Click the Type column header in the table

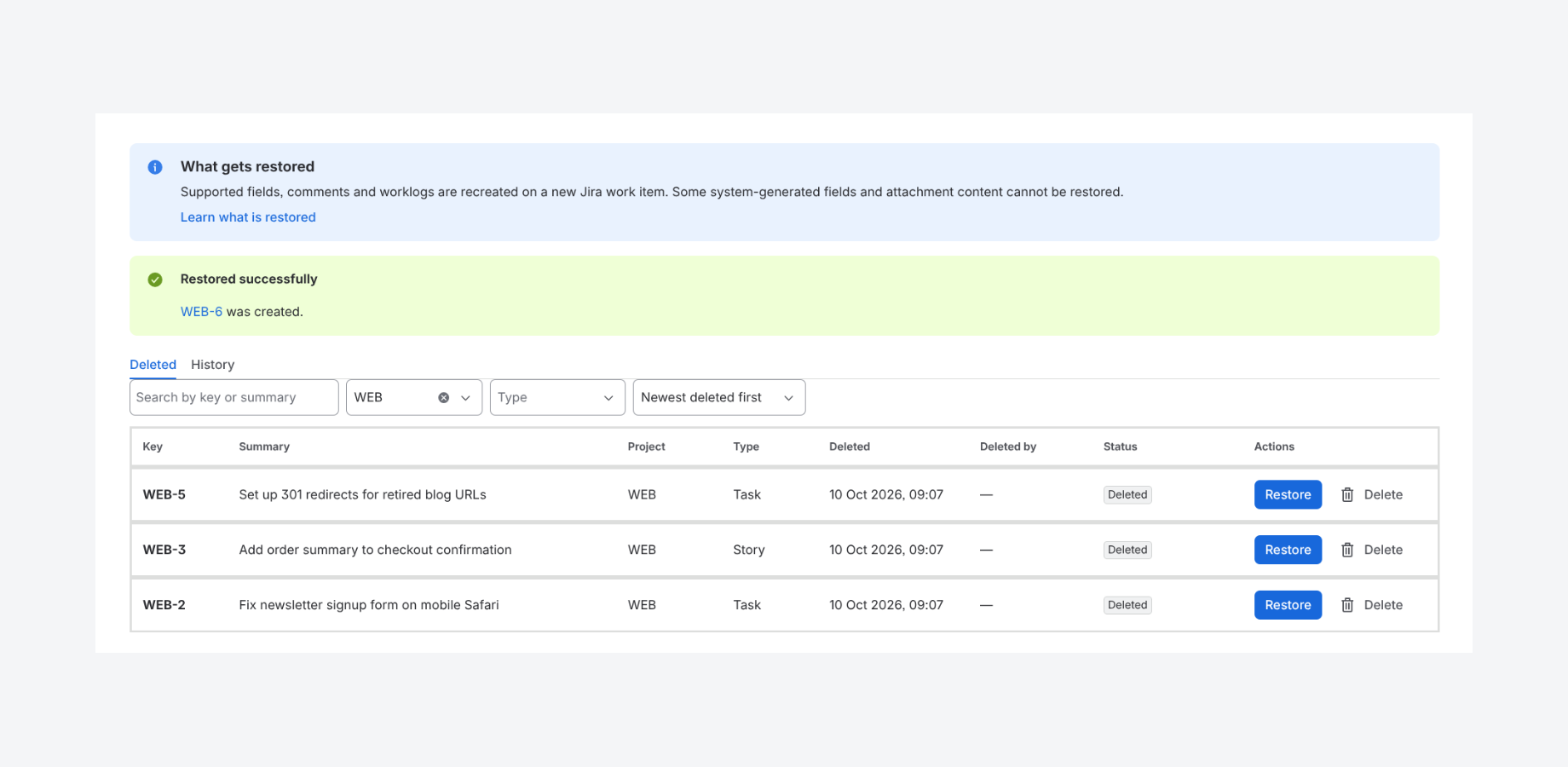coord(747,447)
